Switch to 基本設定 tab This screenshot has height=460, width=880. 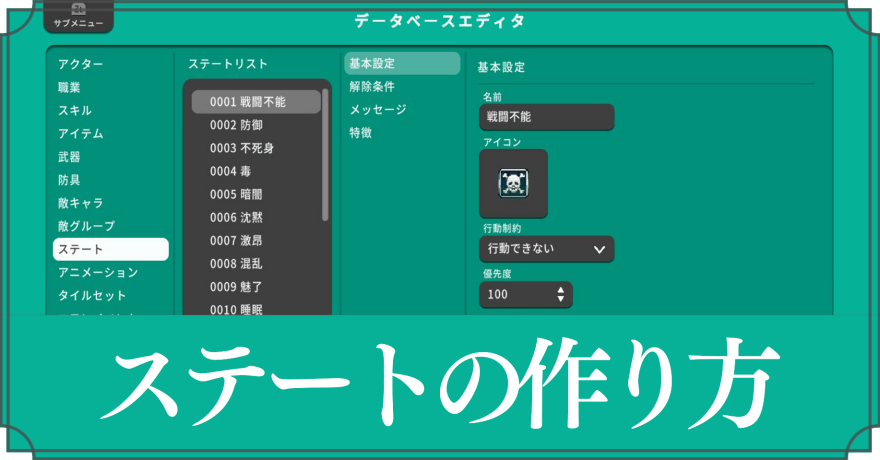402,63
